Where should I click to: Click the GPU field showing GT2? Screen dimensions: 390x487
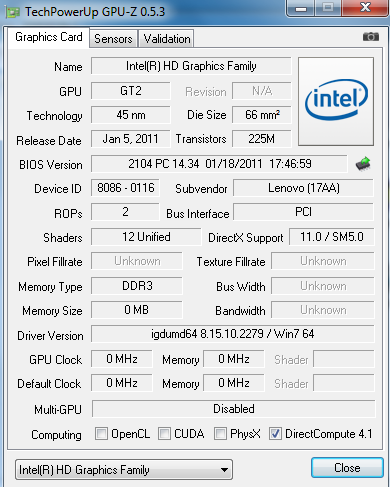point(131,91)
